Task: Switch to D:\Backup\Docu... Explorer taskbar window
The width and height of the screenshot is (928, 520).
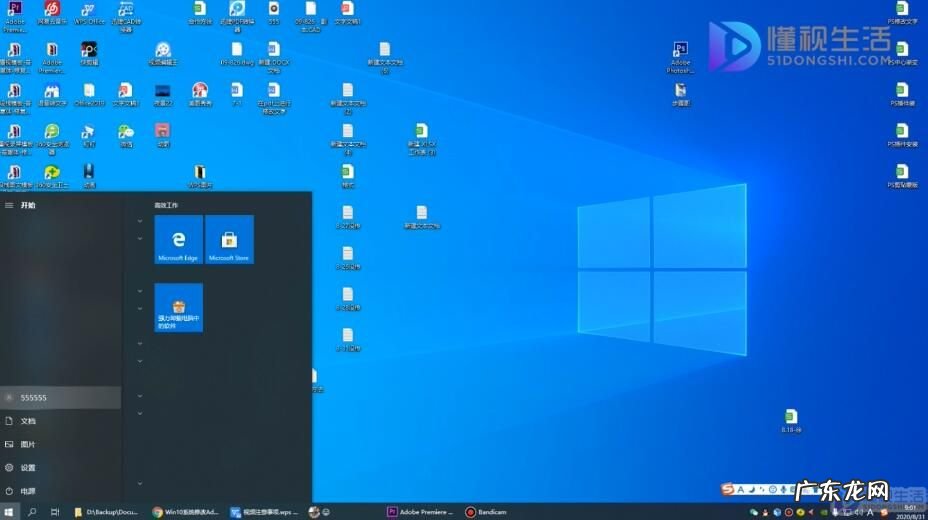Action: coord(107,512)
